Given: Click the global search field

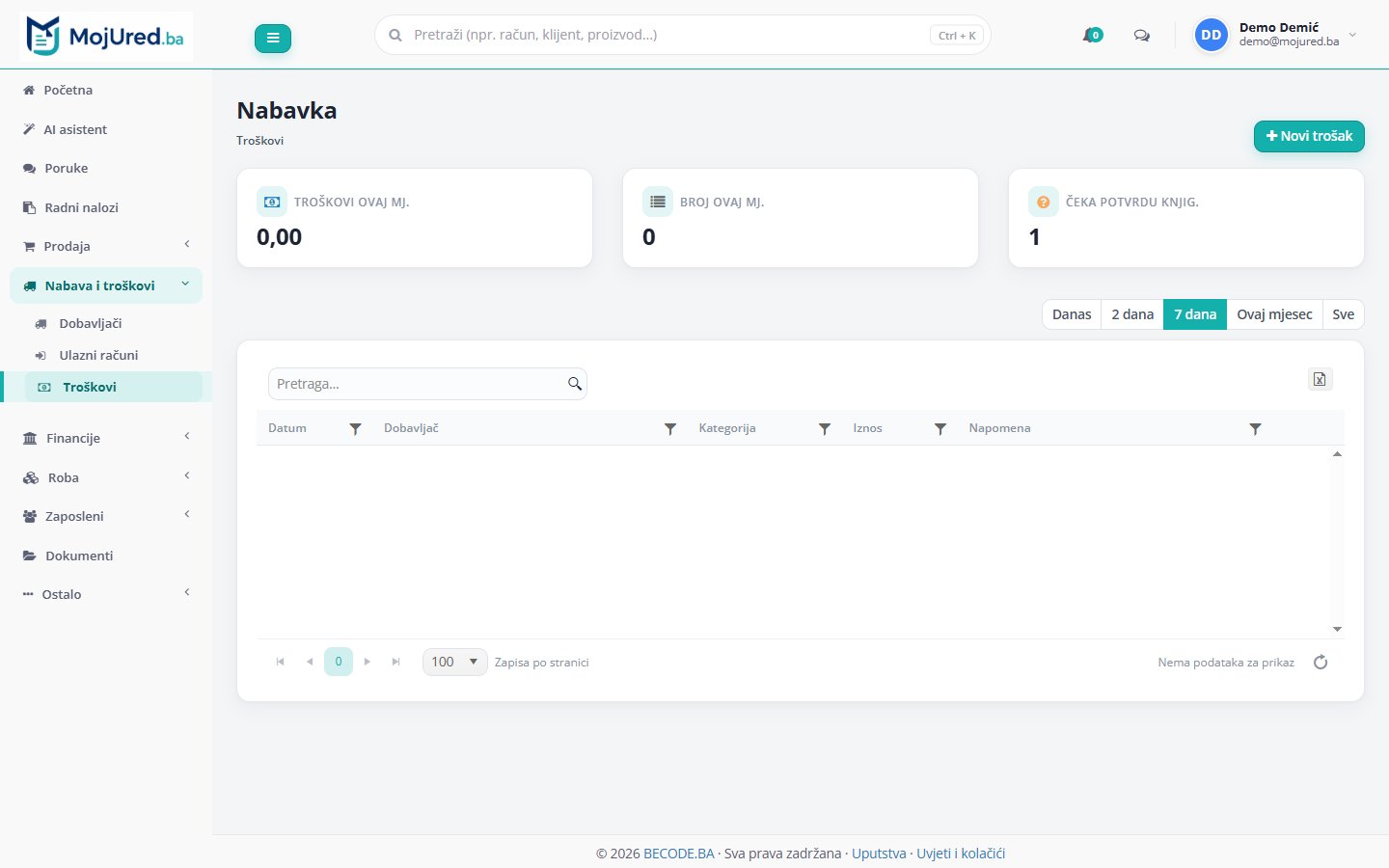Looking at the screenshot, I should 682,35.
